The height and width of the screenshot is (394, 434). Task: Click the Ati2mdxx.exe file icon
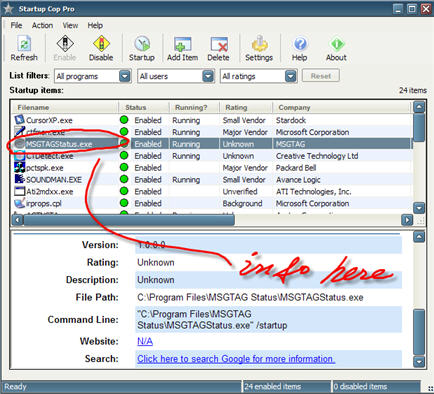pyautogui.click(x=20, y=191)
